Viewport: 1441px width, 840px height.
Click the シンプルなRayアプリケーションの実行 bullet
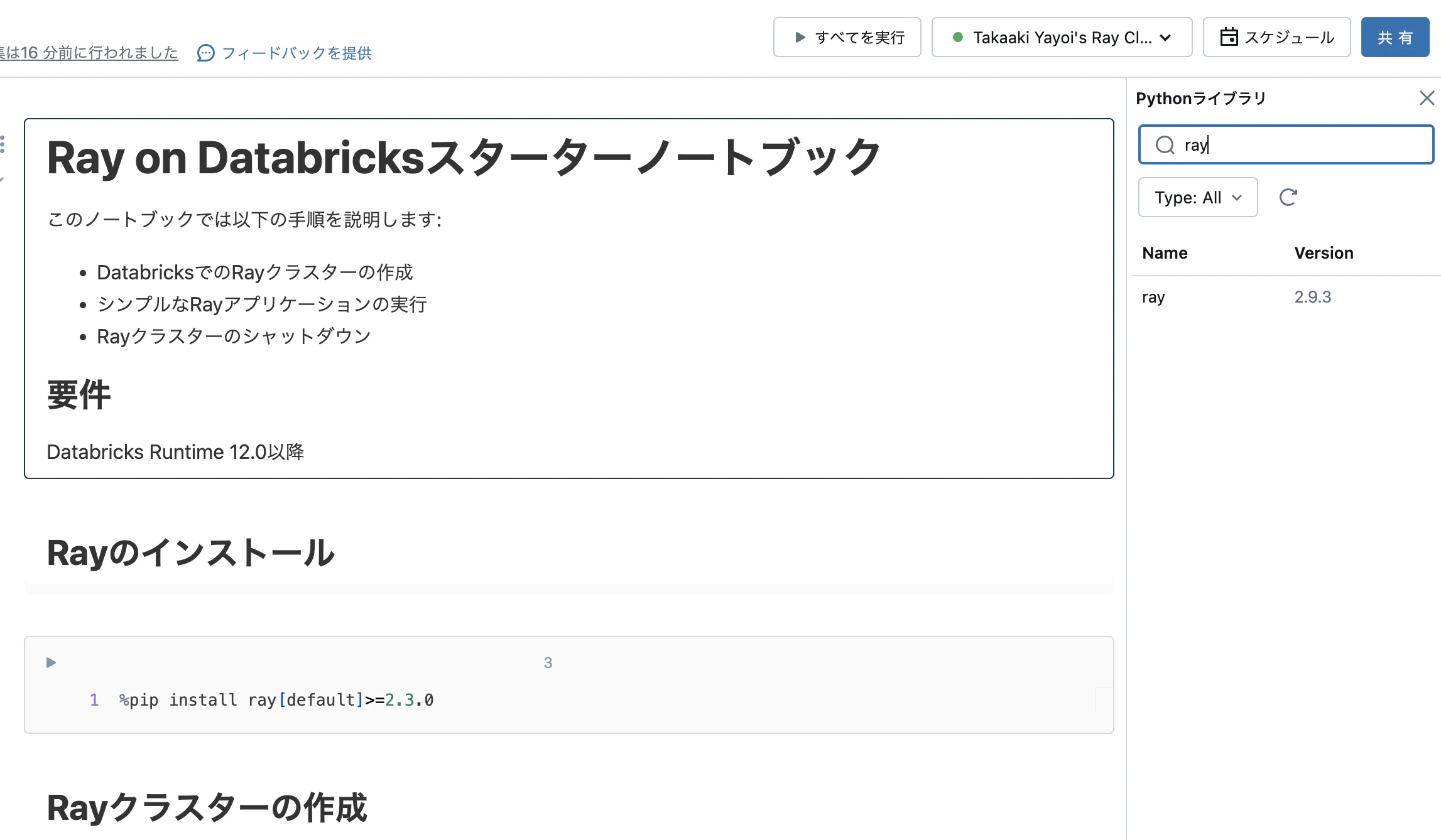pyautogui.click(x=262, y=304)
